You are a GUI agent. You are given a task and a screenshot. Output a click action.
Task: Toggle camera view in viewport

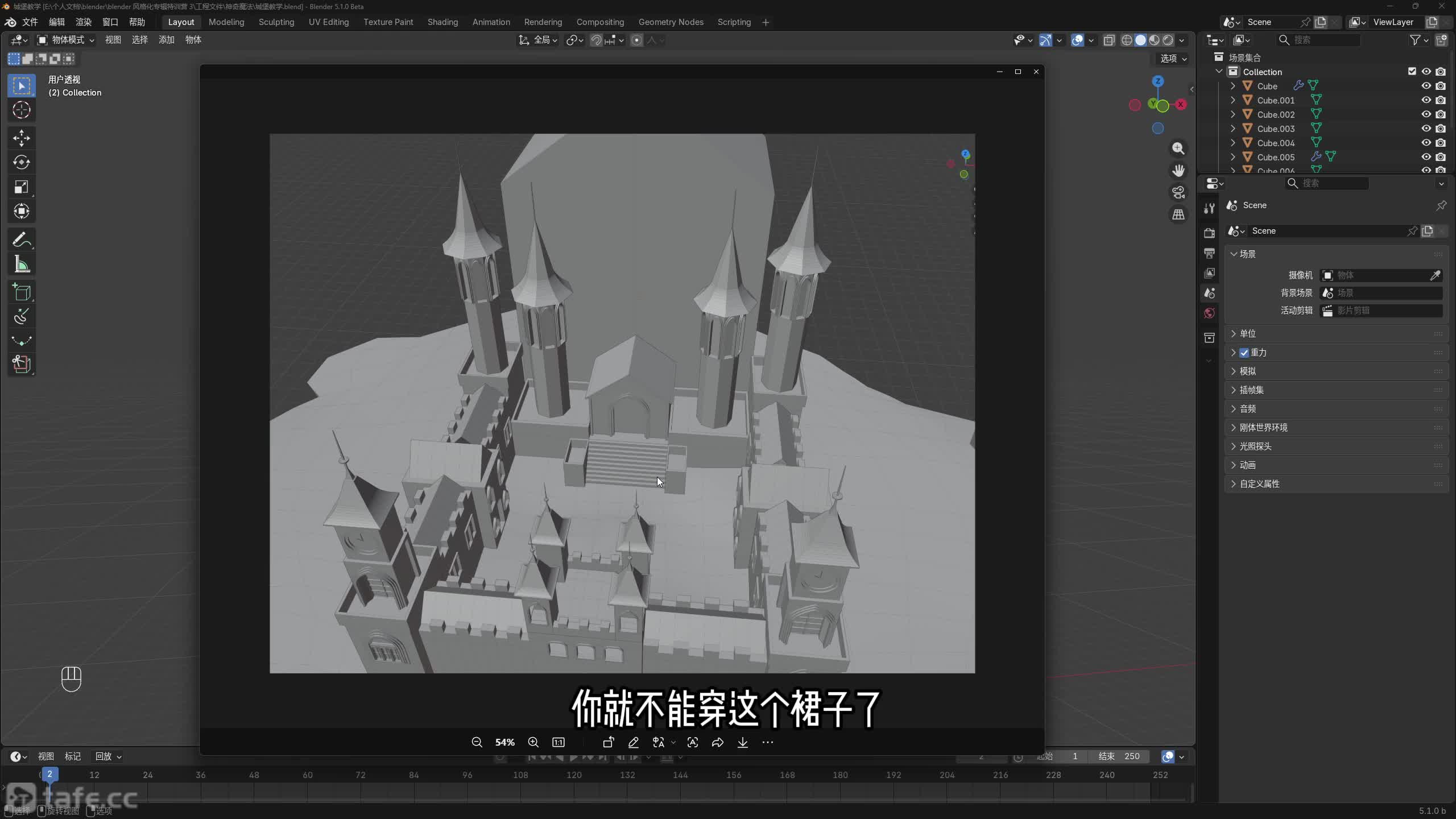click(1178, 193)
